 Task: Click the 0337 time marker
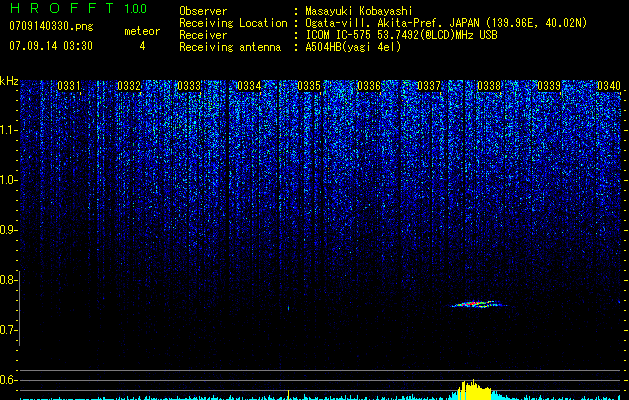click(429, 86)
